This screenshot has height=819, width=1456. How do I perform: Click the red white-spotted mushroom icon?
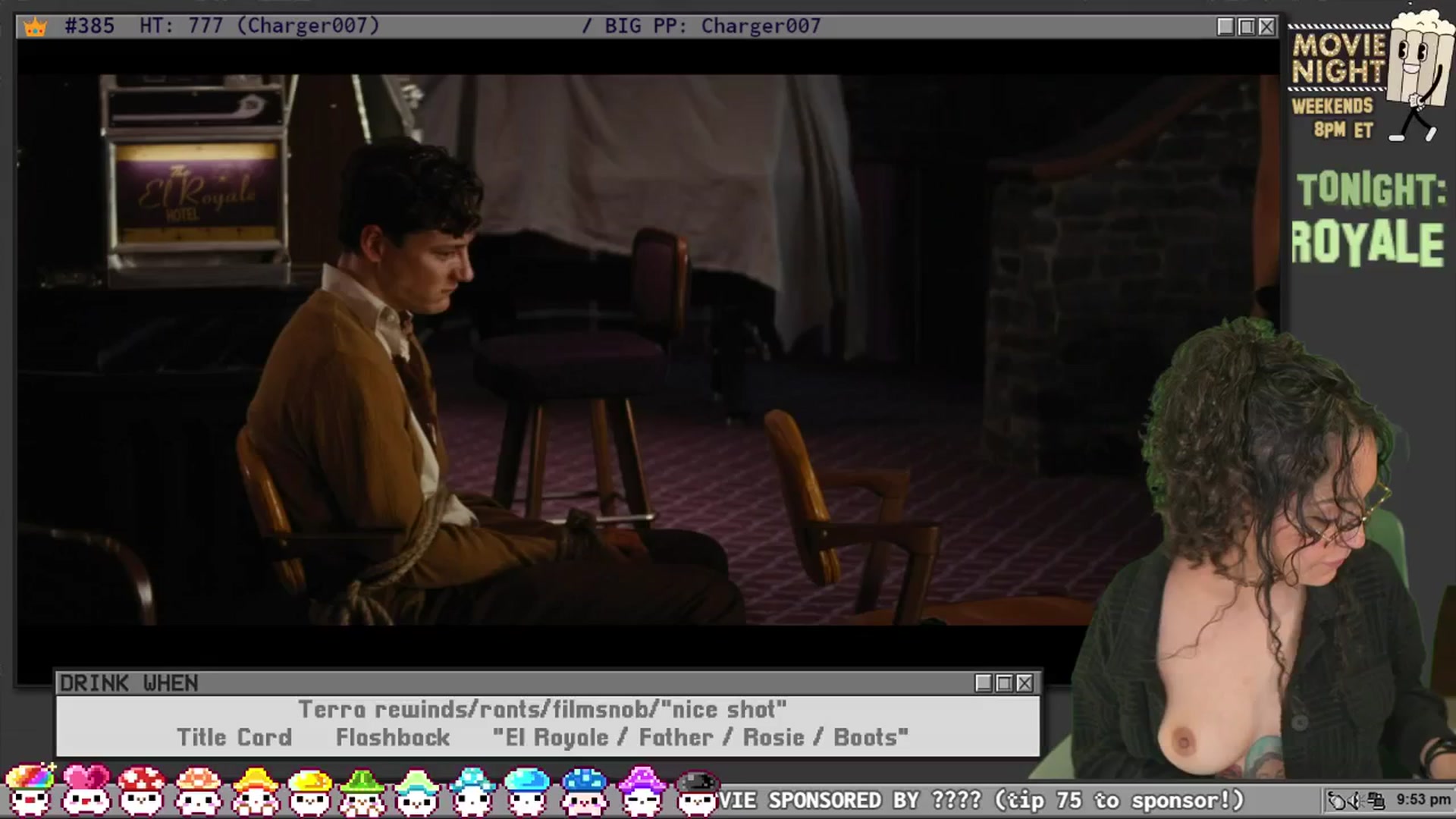pos(142,790)
